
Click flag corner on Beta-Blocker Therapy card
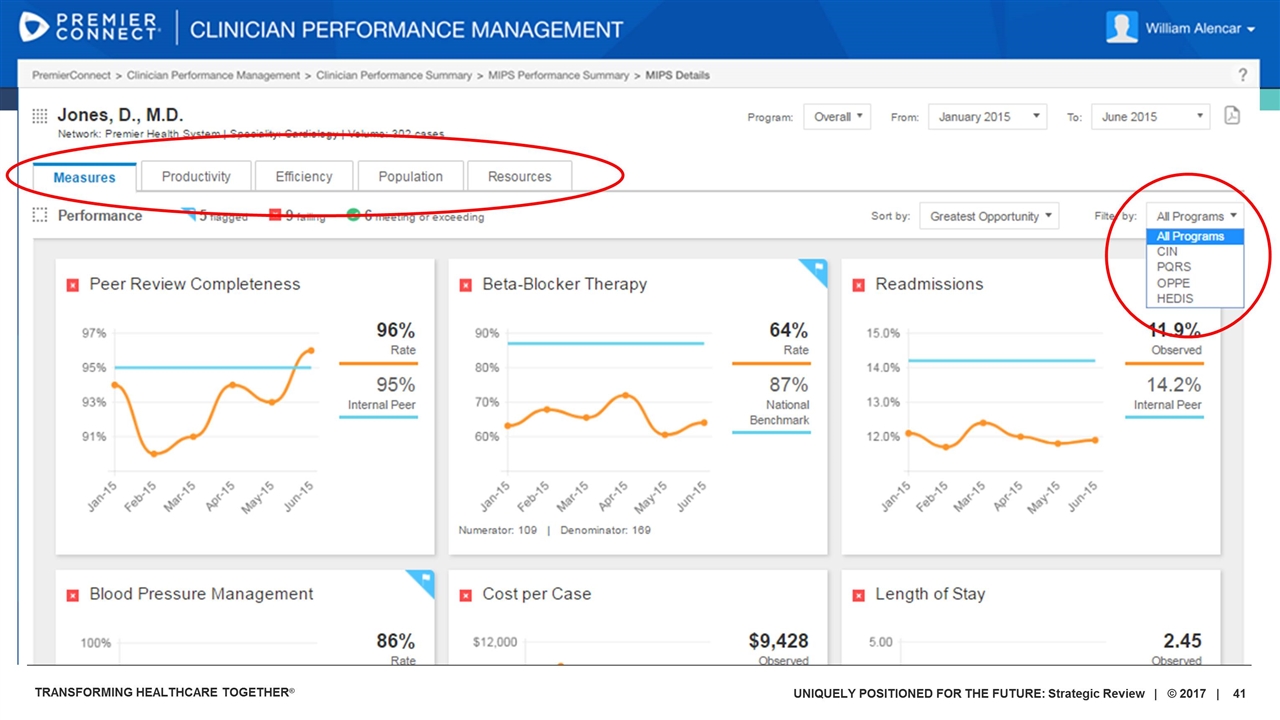[817, 270]
